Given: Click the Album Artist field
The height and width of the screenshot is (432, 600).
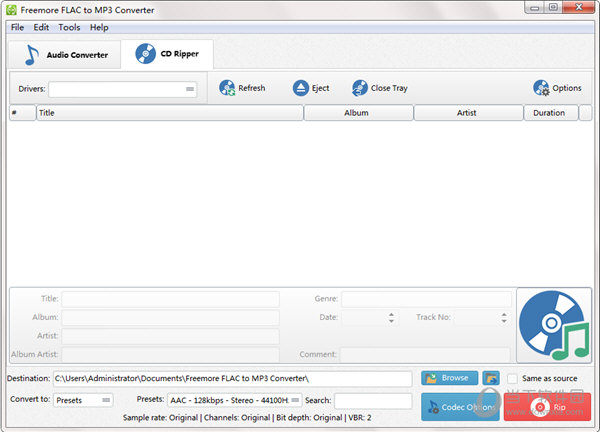Looking at the screenshot, I should tap(171, 355).
